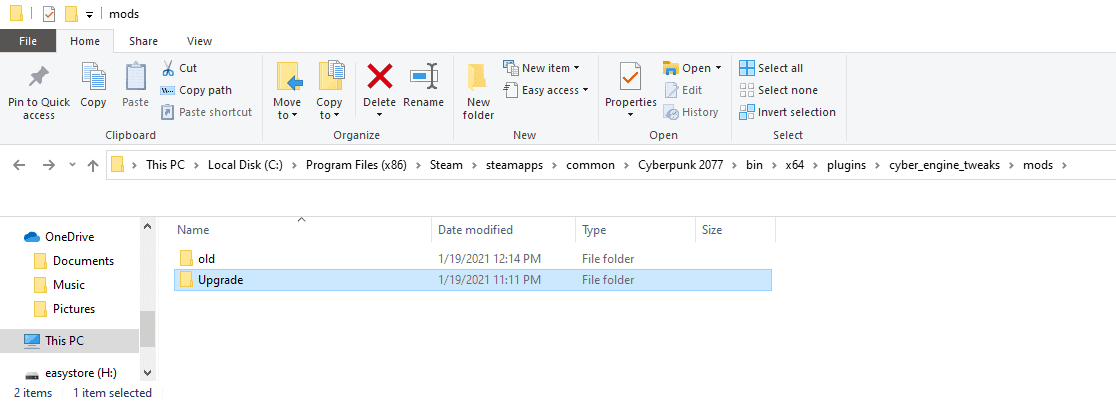The width and height of the screenshot is (1116, 402).
Task: Click title bar properties checkmark icon
Action: pyautogui.click(x=49, y=14)
